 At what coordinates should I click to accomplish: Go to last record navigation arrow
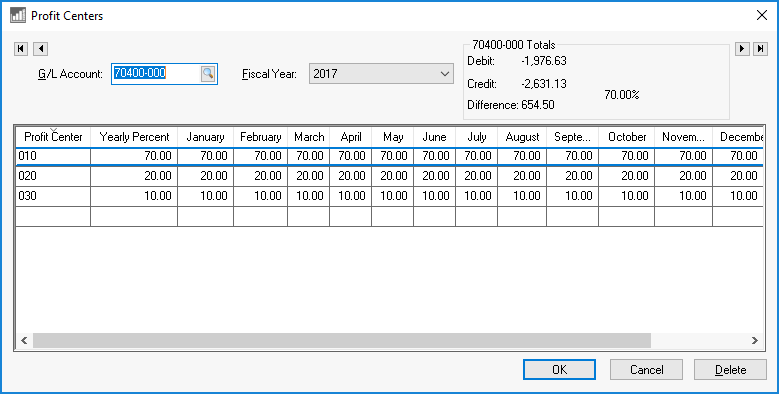pos(761,49)
